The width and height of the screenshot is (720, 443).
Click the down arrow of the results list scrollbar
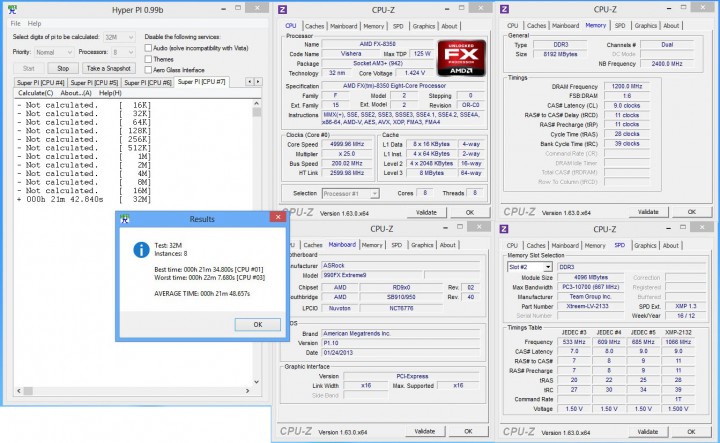point(256,381)
